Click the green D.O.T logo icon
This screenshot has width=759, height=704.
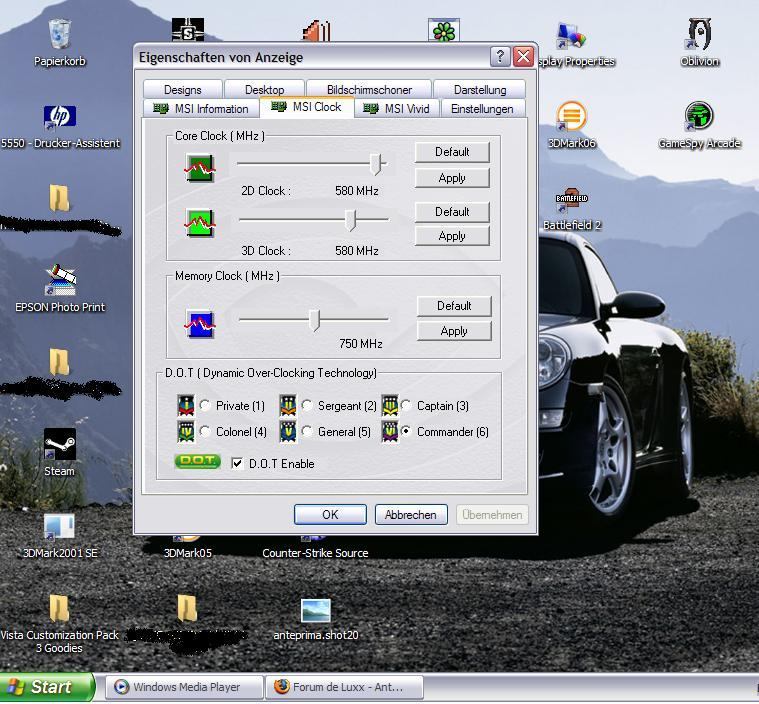(197, 462)
